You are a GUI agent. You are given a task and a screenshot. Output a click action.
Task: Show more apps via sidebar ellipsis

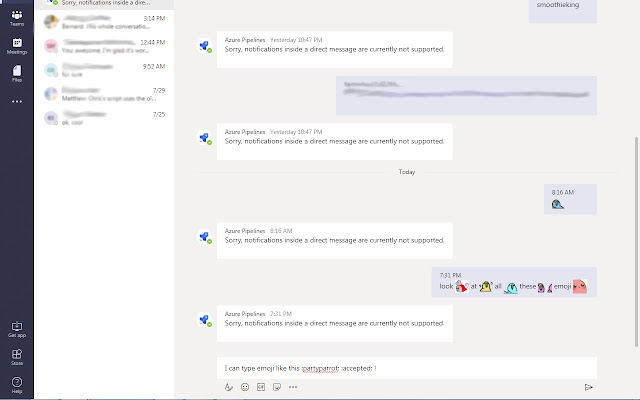[x=17, y=101]
